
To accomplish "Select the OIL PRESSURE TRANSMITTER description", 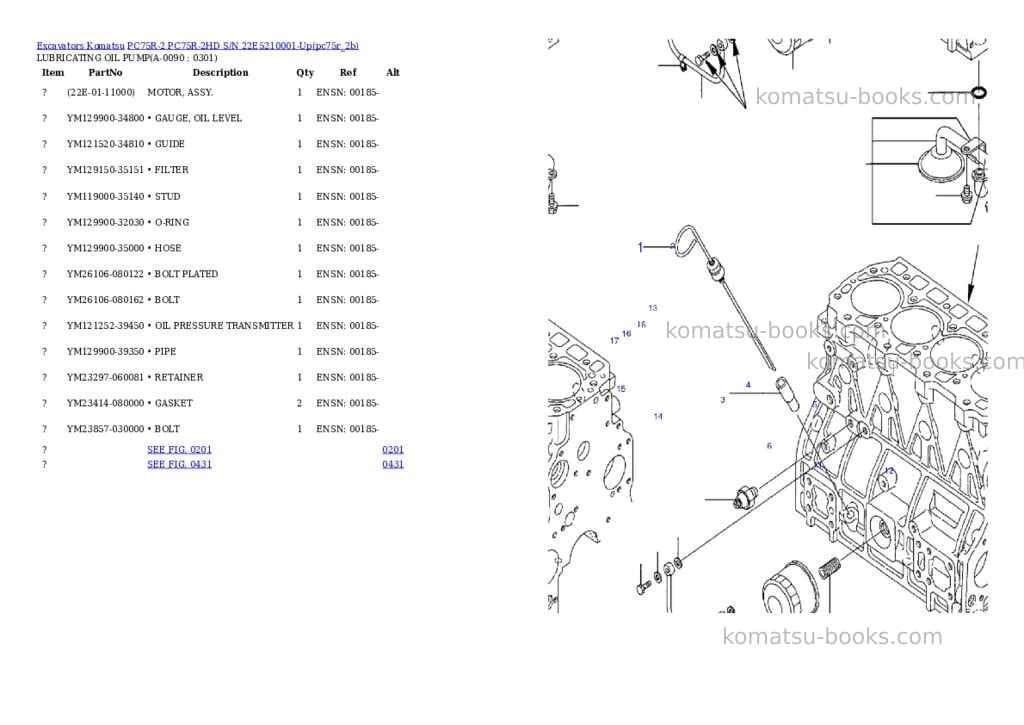I will click(224, 326).
